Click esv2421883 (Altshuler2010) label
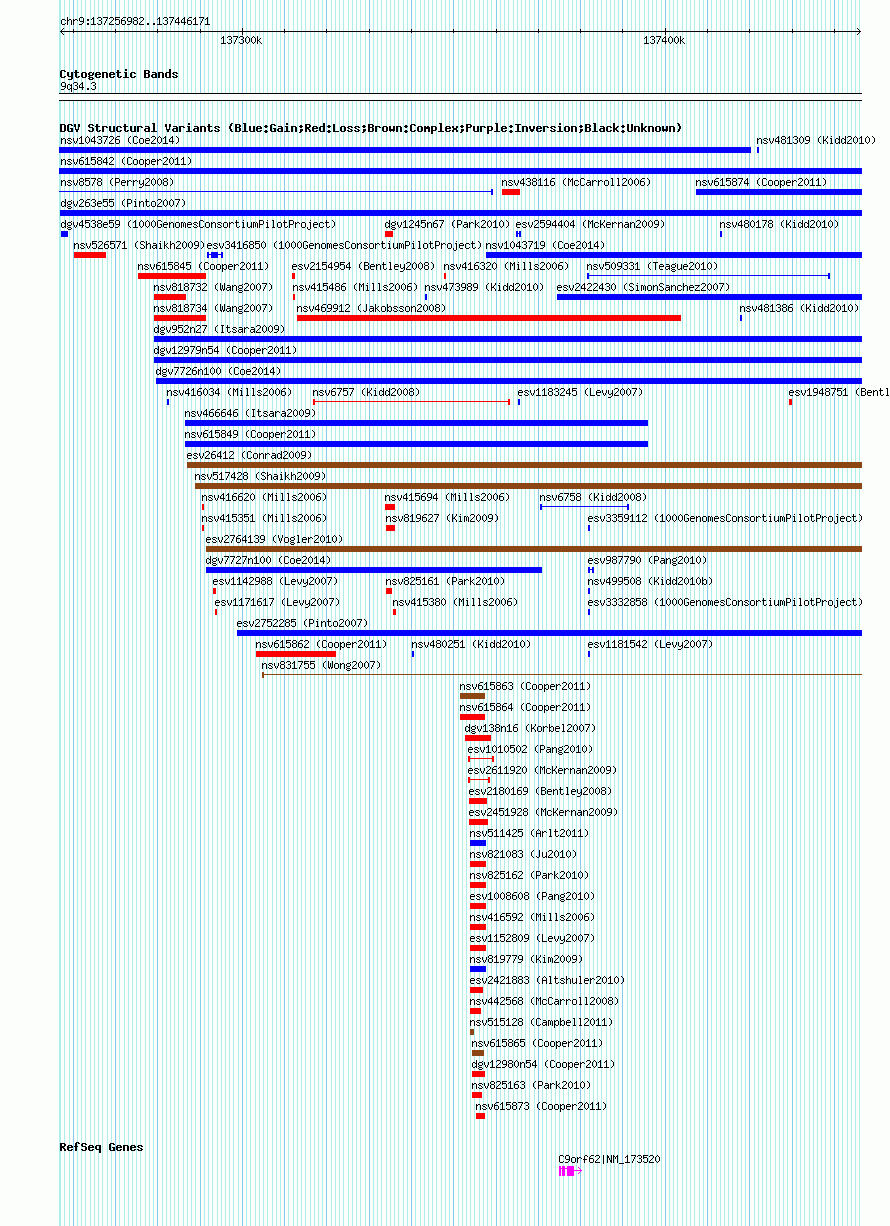 point(548,981)
